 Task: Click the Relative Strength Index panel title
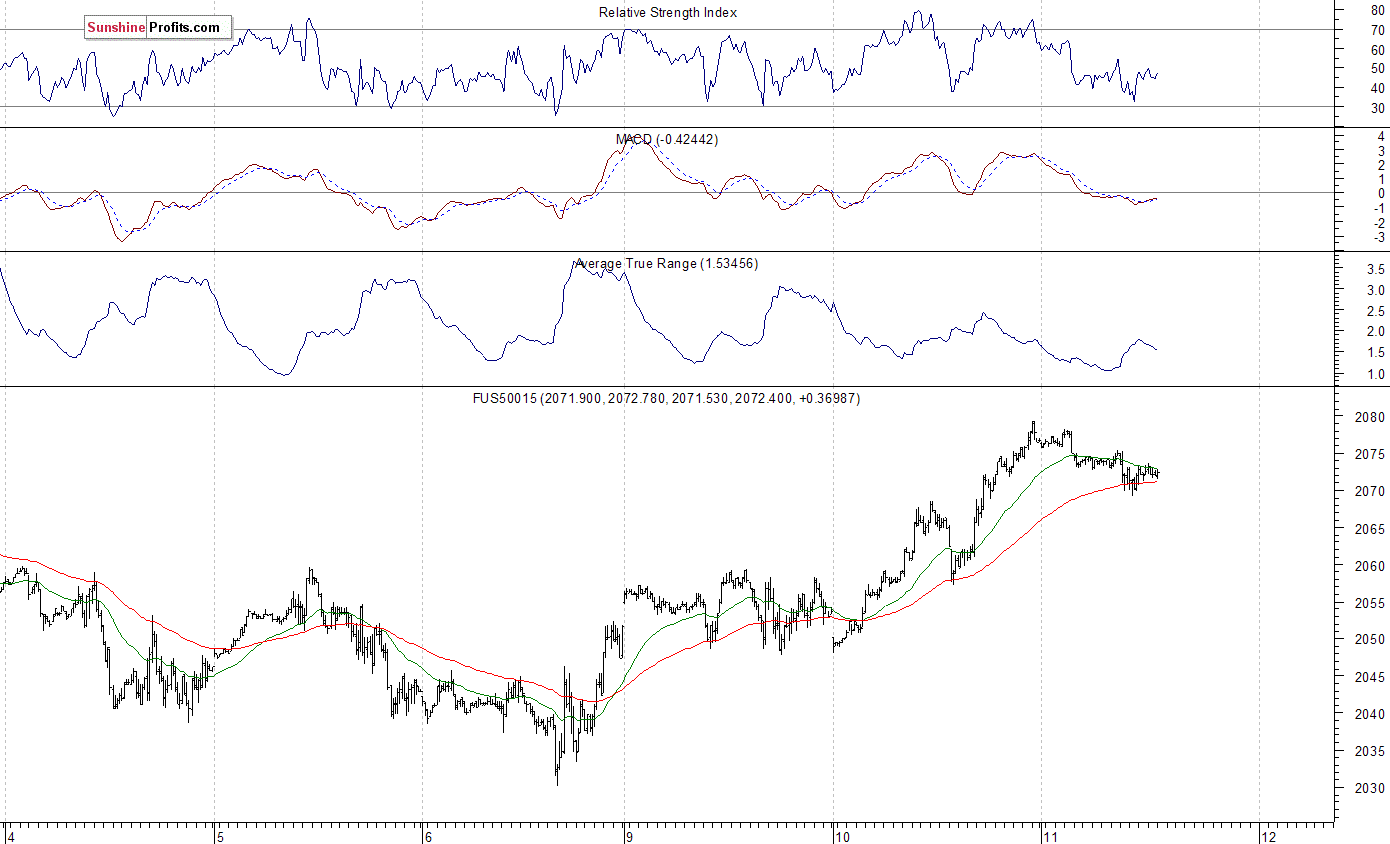coord(668,12)
